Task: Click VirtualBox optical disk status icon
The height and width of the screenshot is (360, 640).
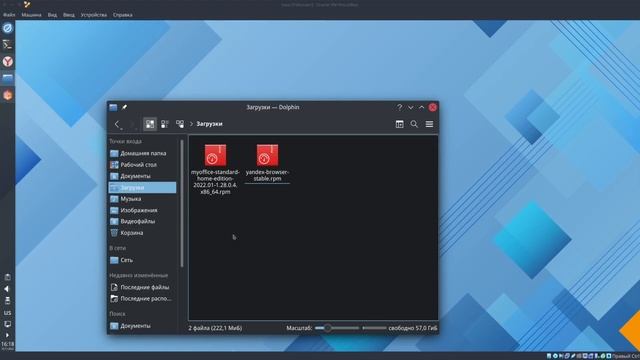Action: coord(555,356)
